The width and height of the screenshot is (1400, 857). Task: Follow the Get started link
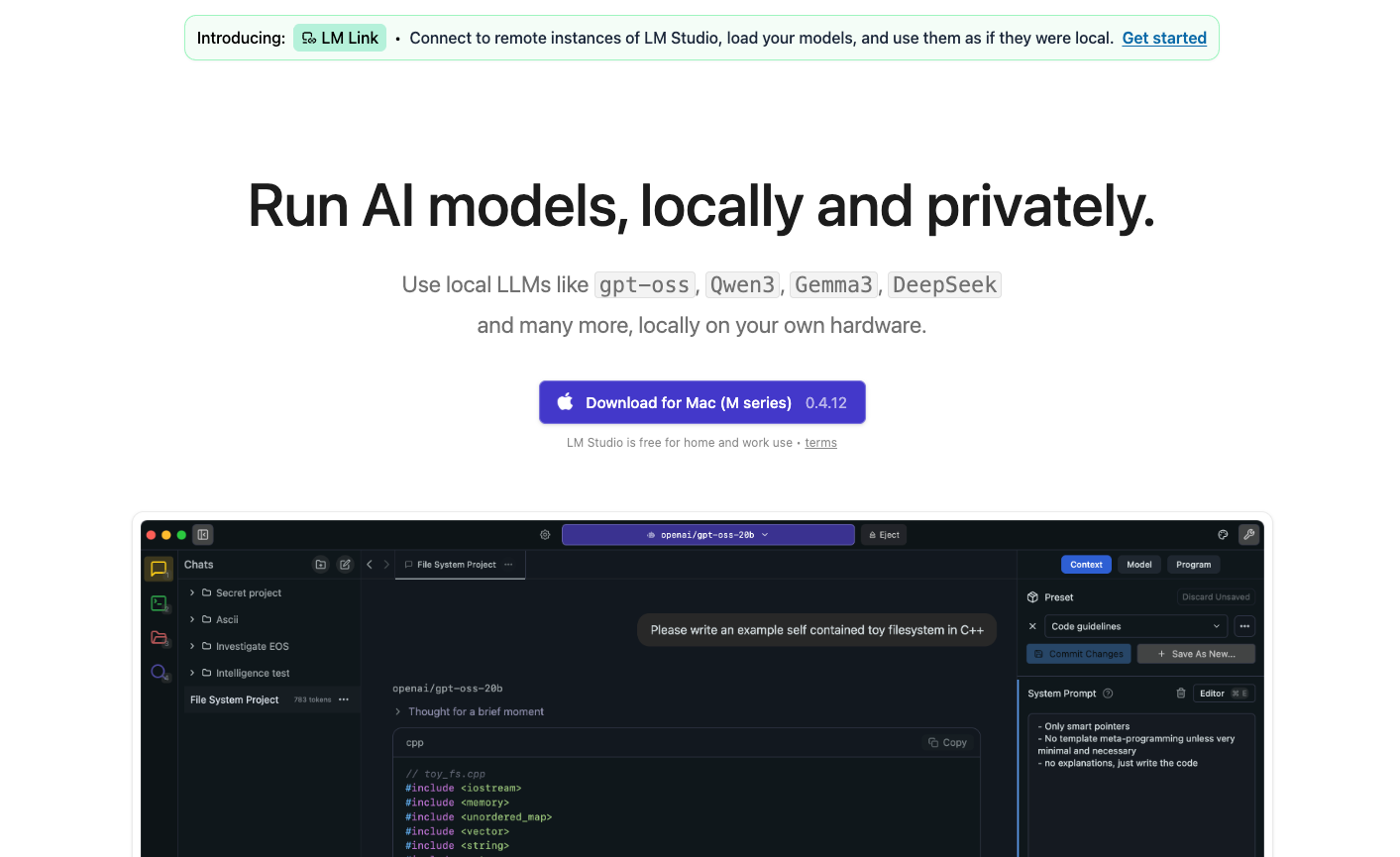tap(1164, 38)
